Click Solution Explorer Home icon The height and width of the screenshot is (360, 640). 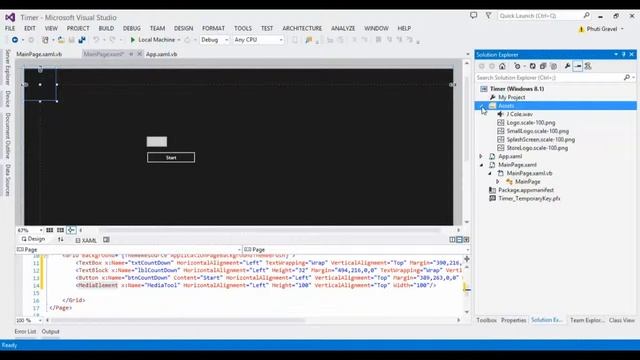click(502, 66)
